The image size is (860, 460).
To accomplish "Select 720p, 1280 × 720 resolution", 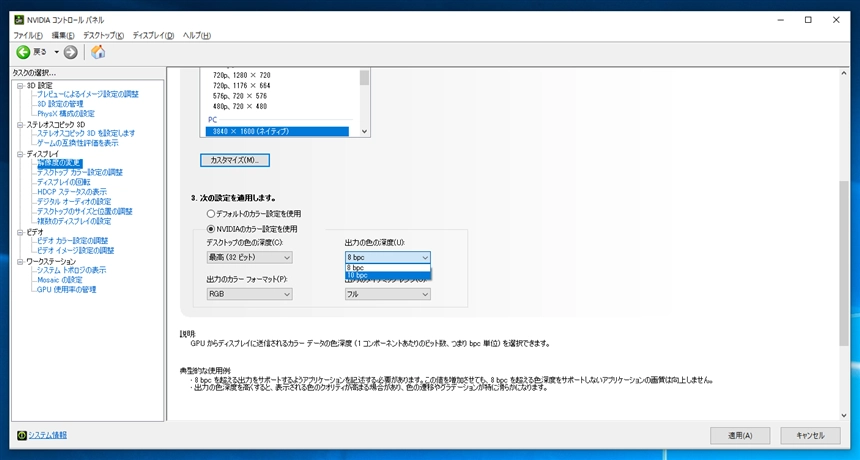I will [241, 75].
